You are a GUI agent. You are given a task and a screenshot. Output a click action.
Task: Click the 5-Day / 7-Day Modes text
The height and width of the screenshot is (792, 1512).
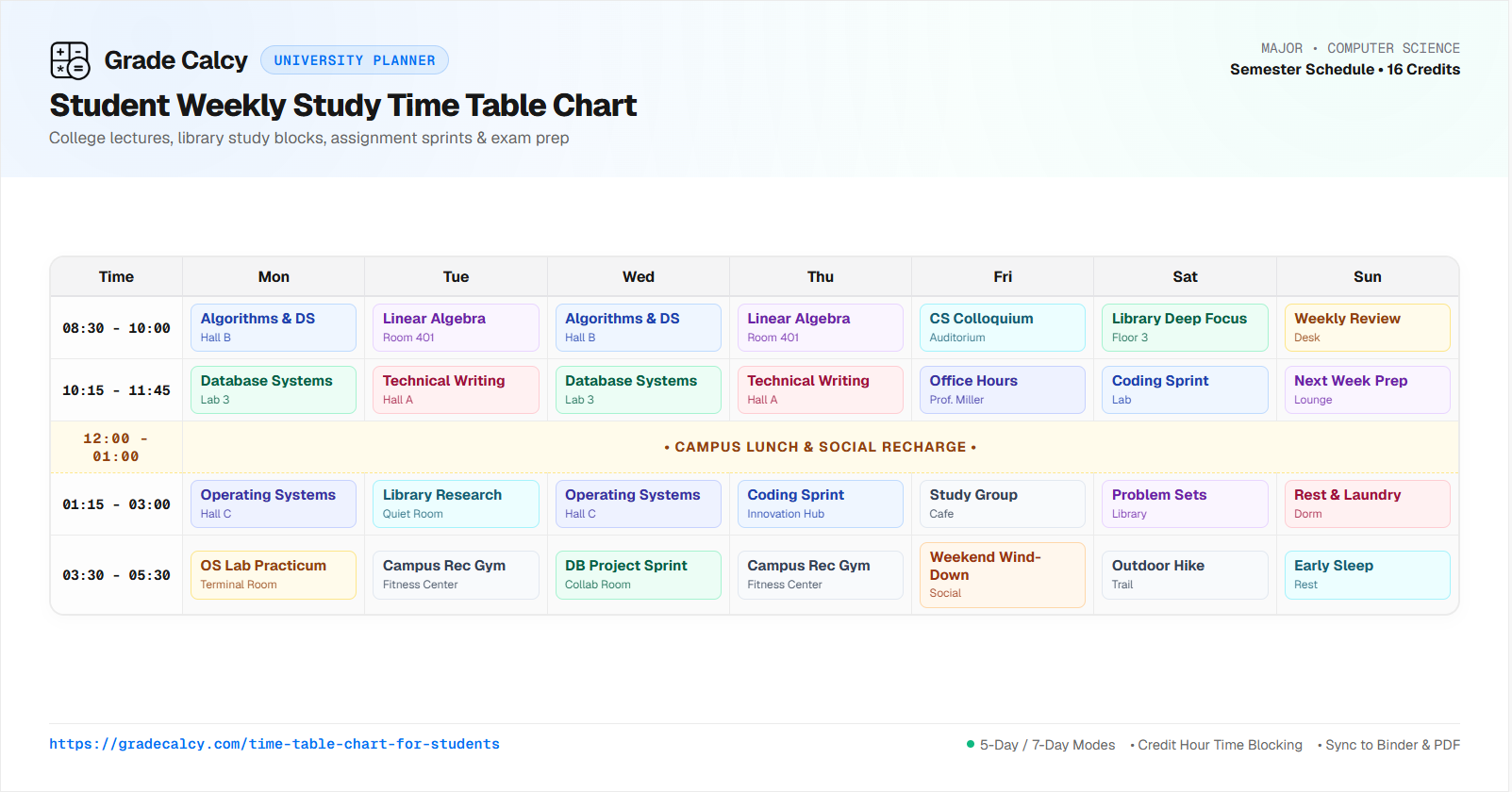1047,745
